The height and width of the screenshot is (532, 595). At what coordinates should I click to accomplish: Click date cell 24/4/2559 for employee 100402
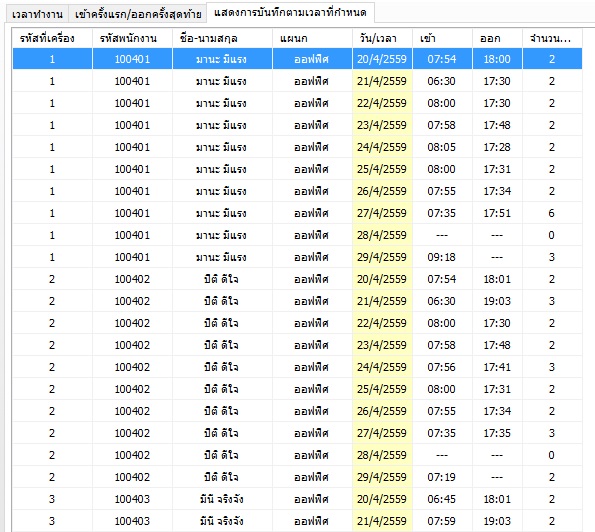pyautogui.click(x=382, y=367)
